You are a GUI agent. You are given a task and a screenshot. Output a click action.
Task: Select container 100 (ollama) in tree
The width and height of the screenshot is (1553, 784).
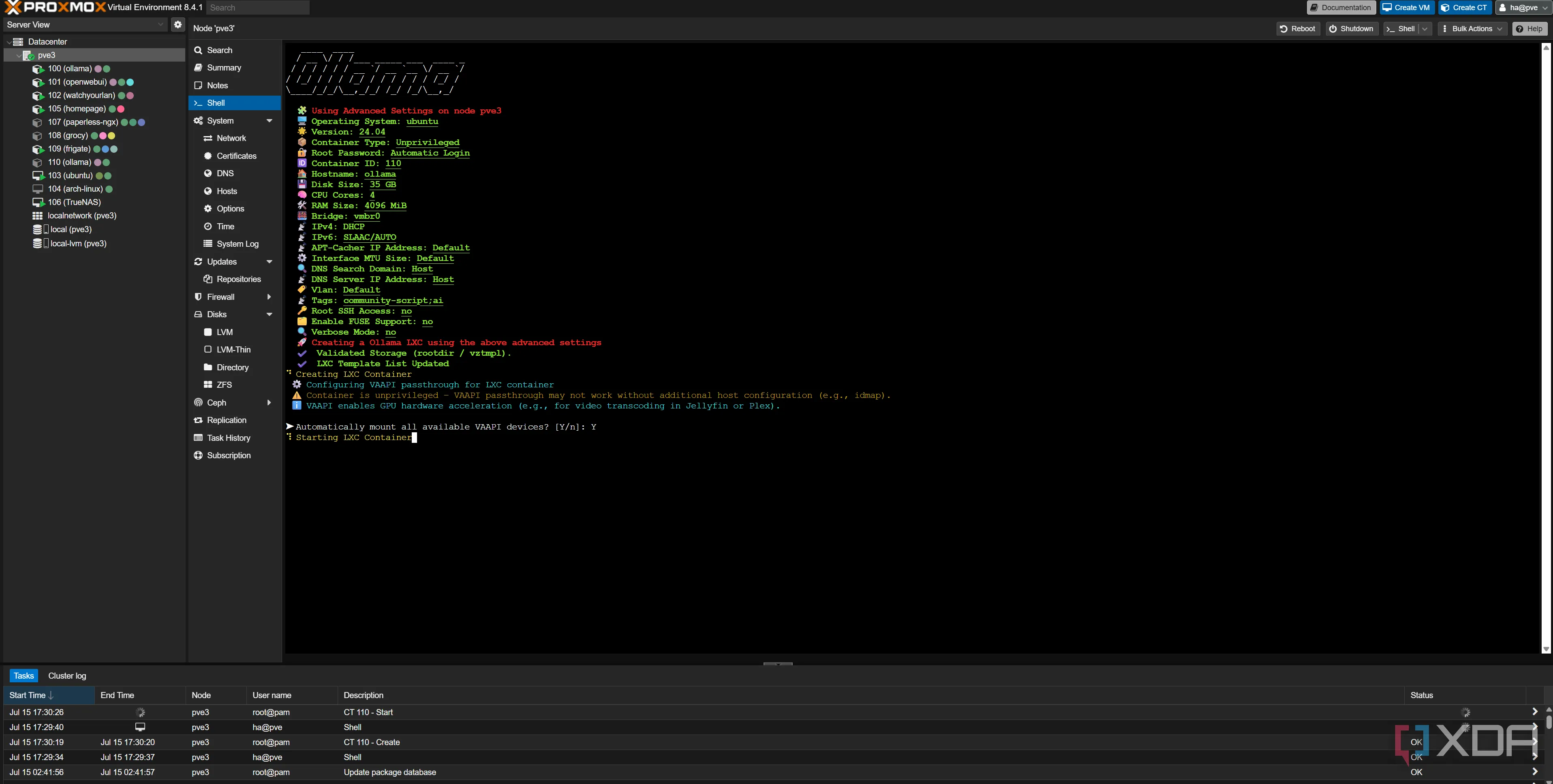(x=70, y=69)
